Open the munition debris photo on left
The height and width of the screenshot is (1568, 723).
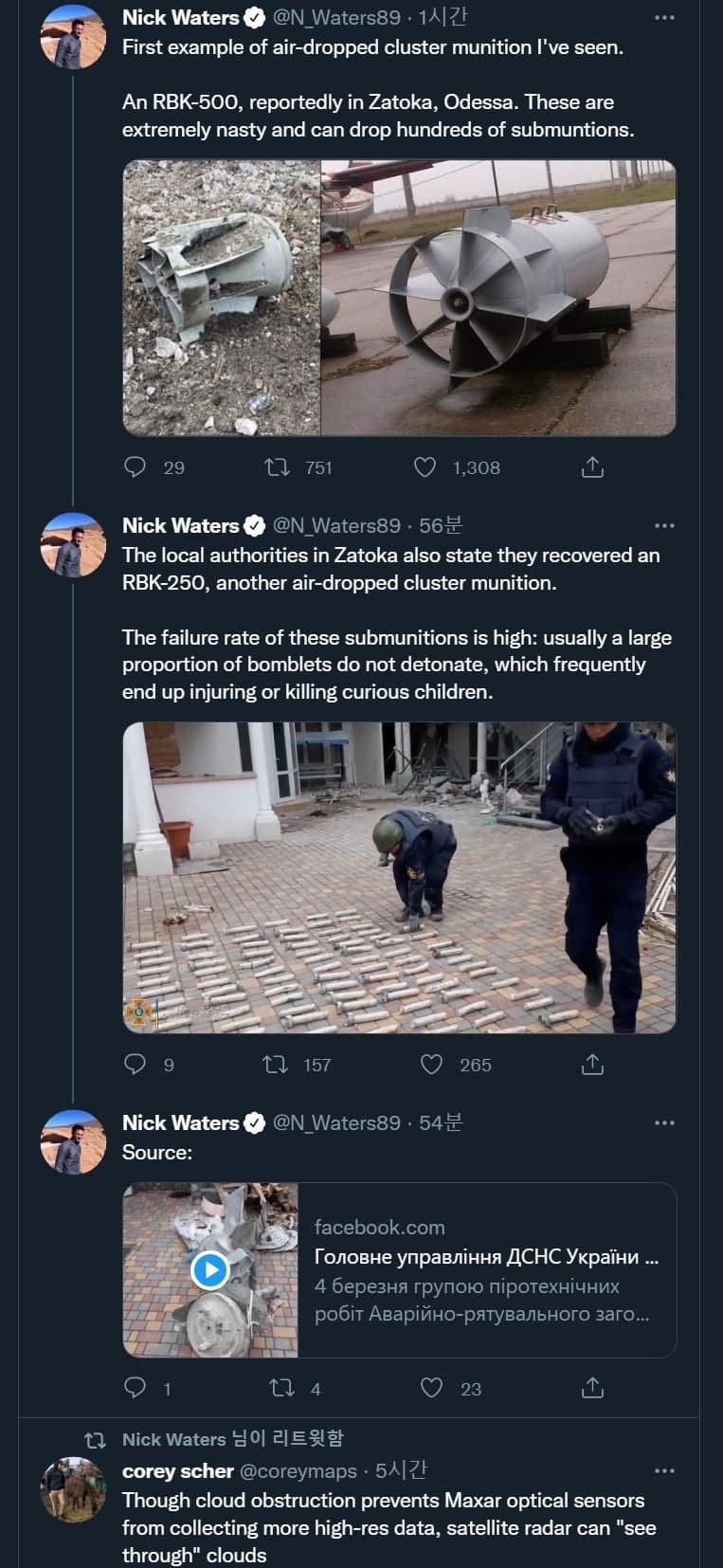pyautogui.click(x=222, y=298)
